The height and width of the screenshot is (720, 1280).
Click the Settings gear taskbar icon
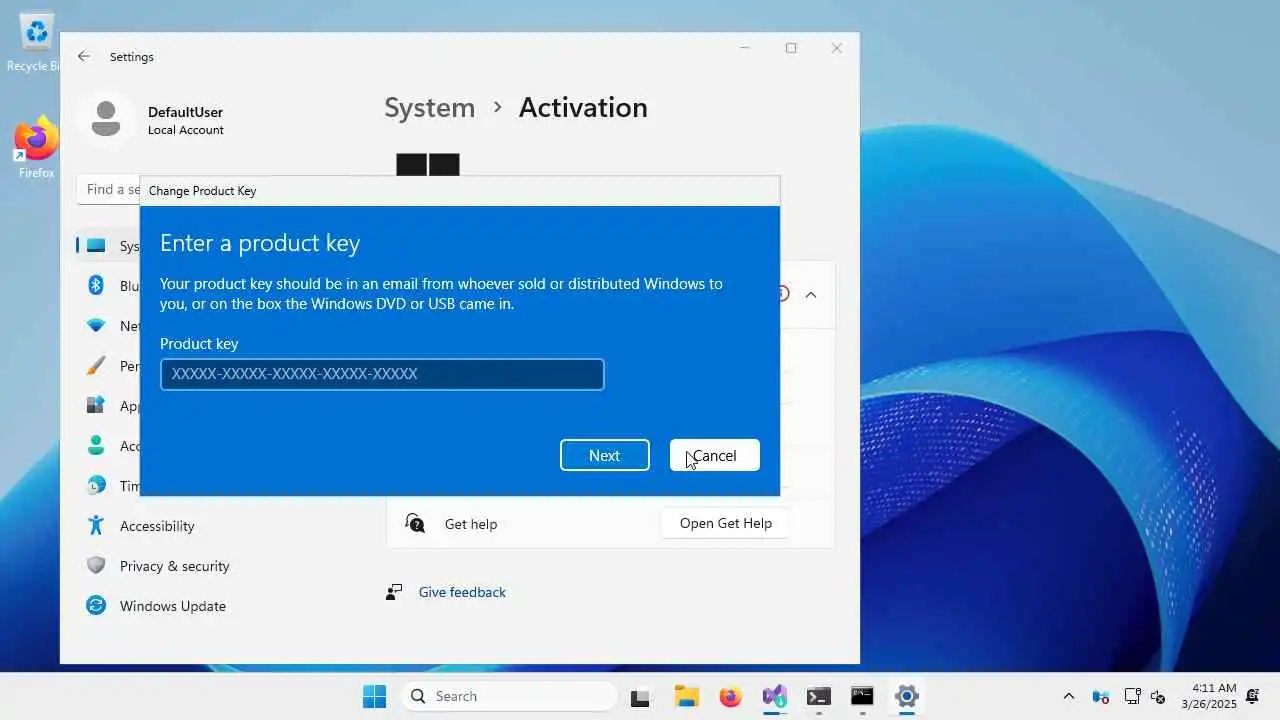(907, 696)
